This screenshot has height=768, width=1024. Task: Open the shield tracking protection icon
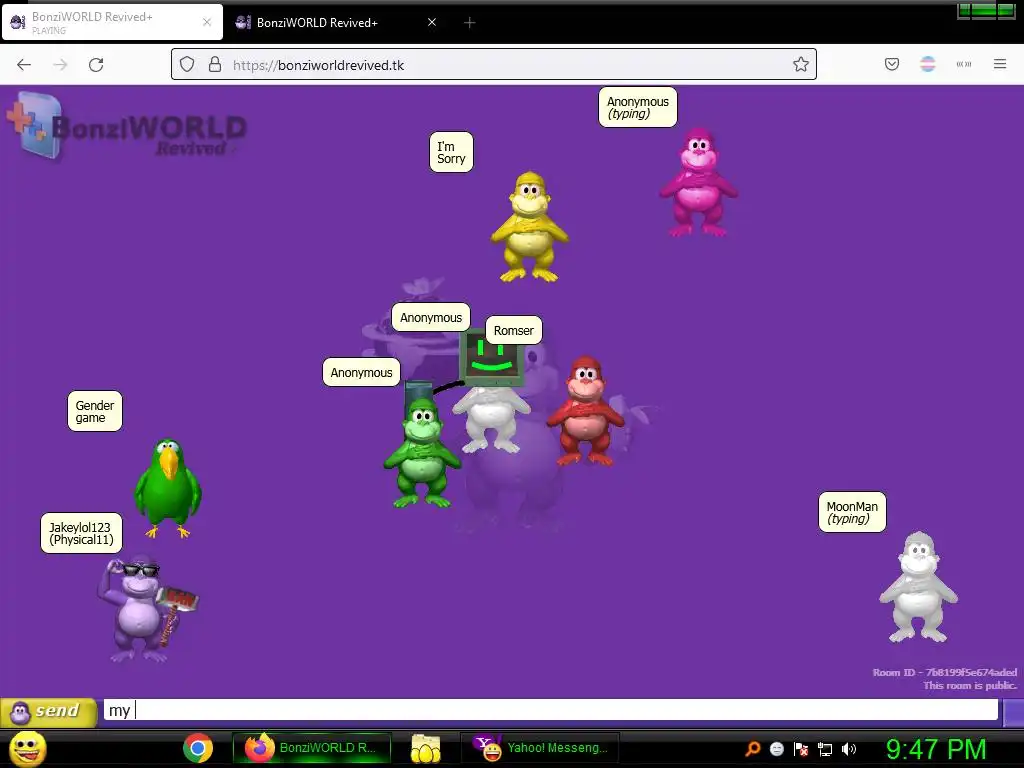click(187, 64)
